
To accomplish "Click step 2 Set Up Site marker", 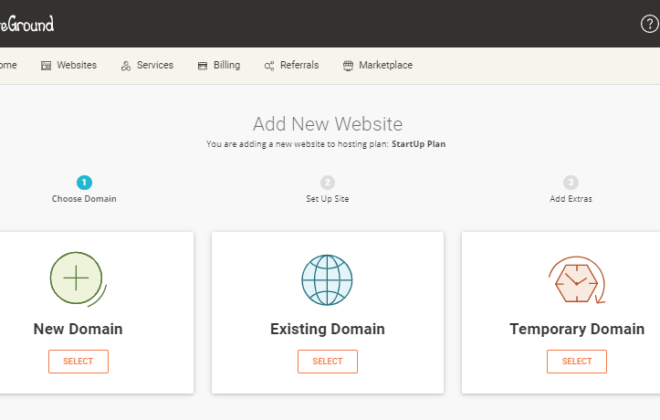I will point(327,183).
